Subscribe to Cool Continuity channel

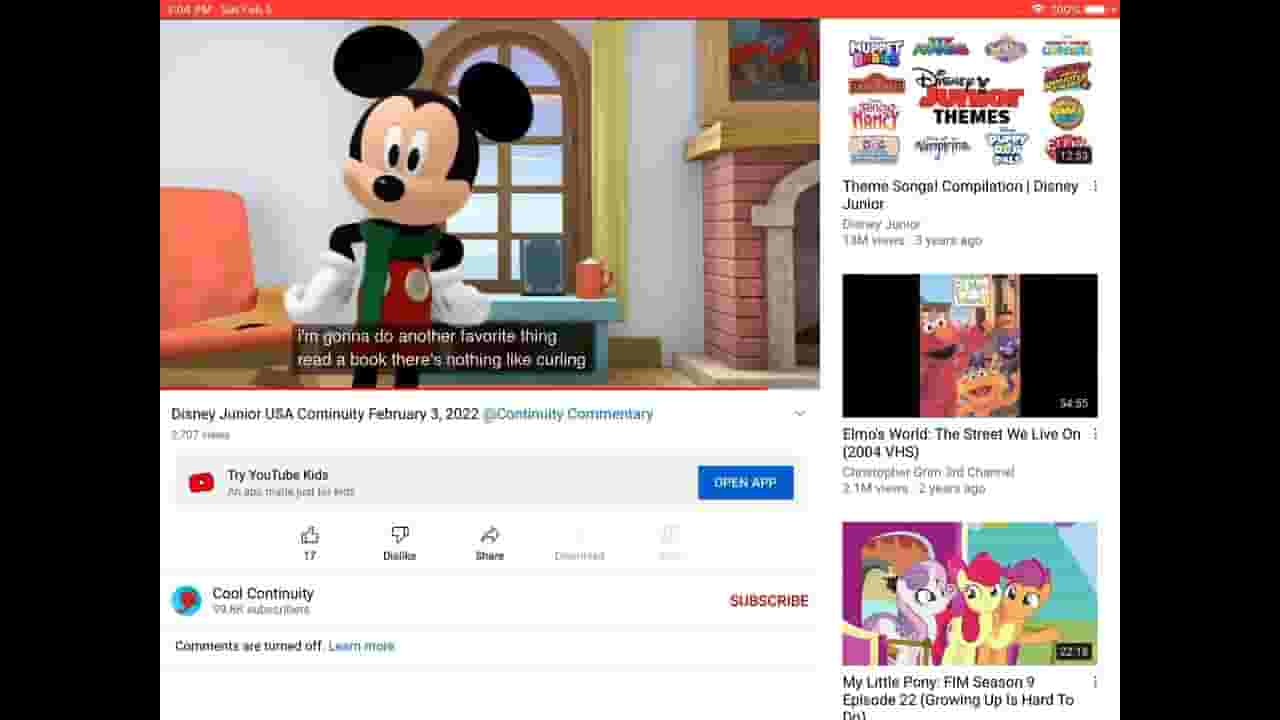click(x=769, y=601)
